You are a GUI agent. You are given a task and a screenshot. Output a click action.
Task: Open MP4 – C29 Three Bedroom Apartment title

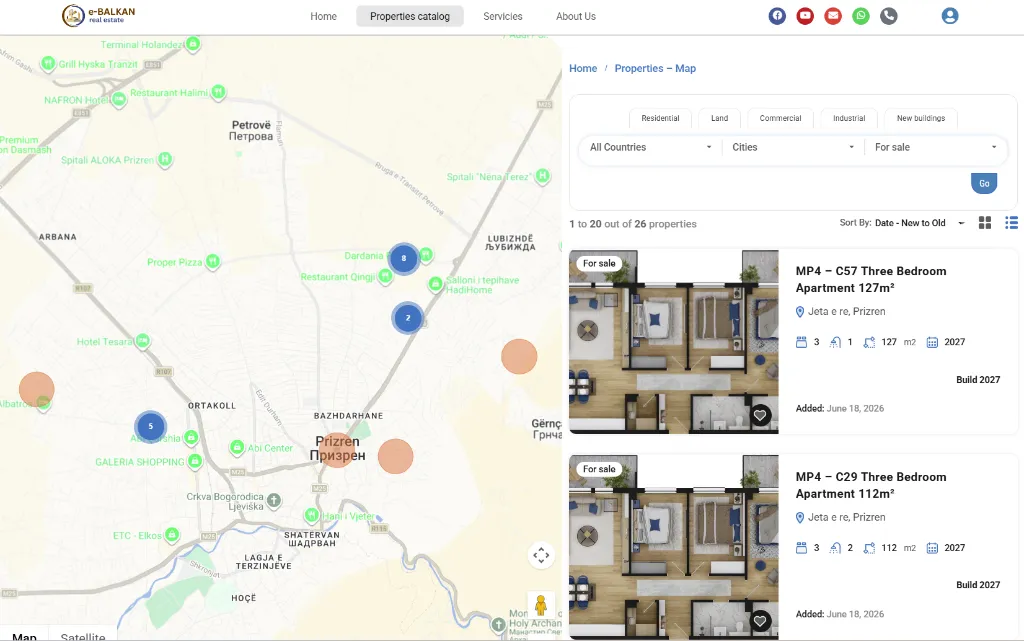click(871, 485)
